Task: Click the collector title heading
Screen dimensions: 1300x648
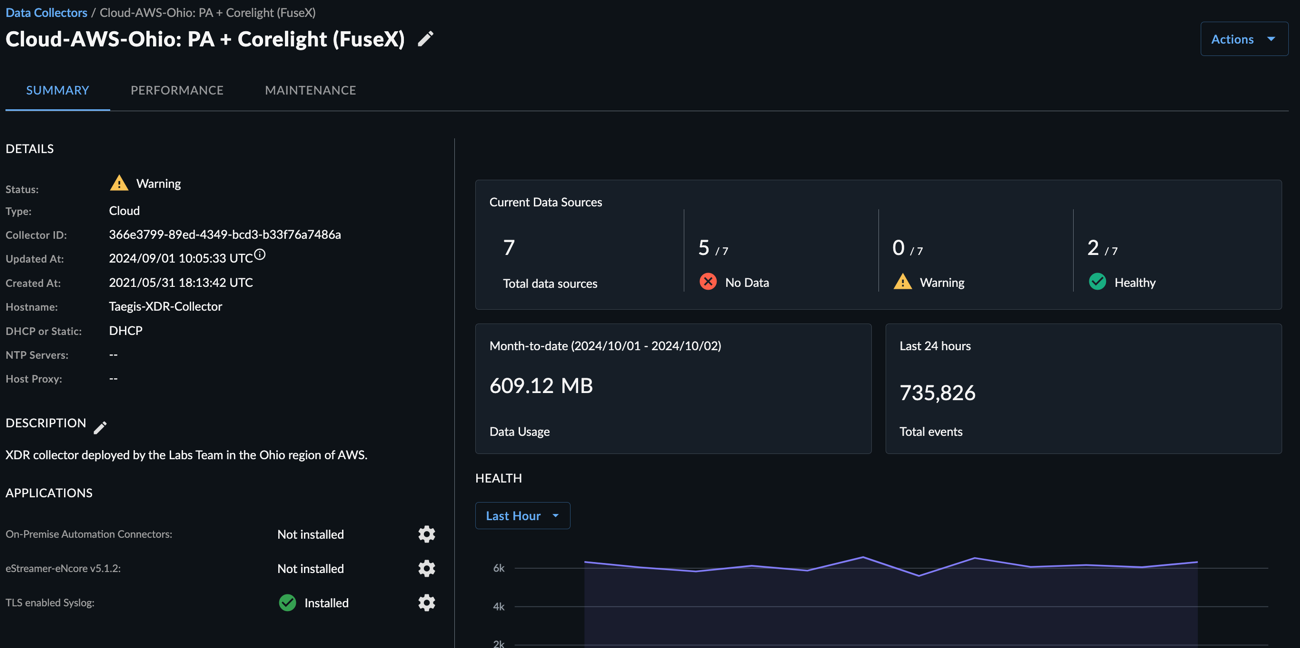Action: [205, 39]
